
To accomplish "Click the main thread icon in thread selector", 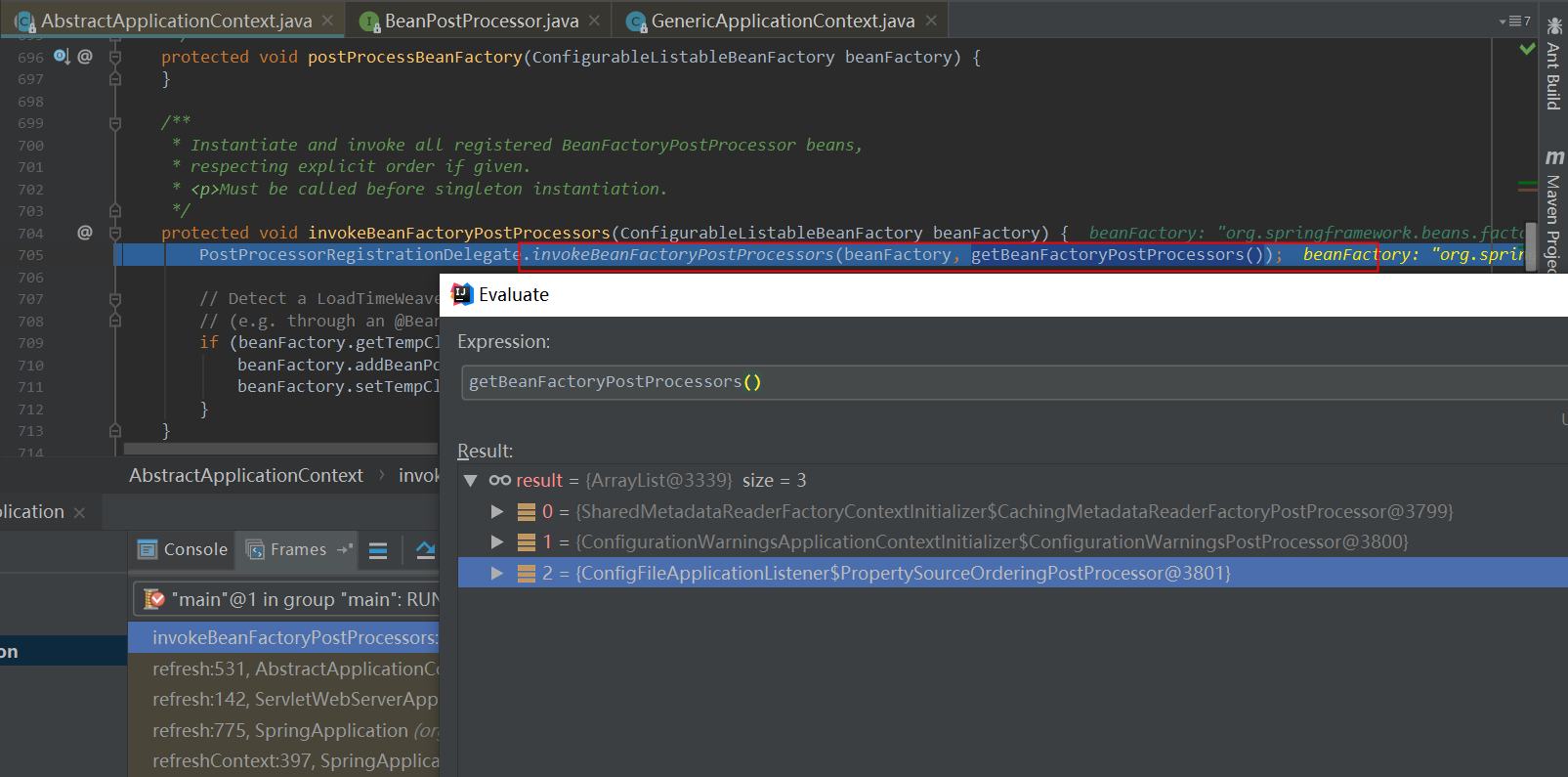I will [x=154, y=599].
